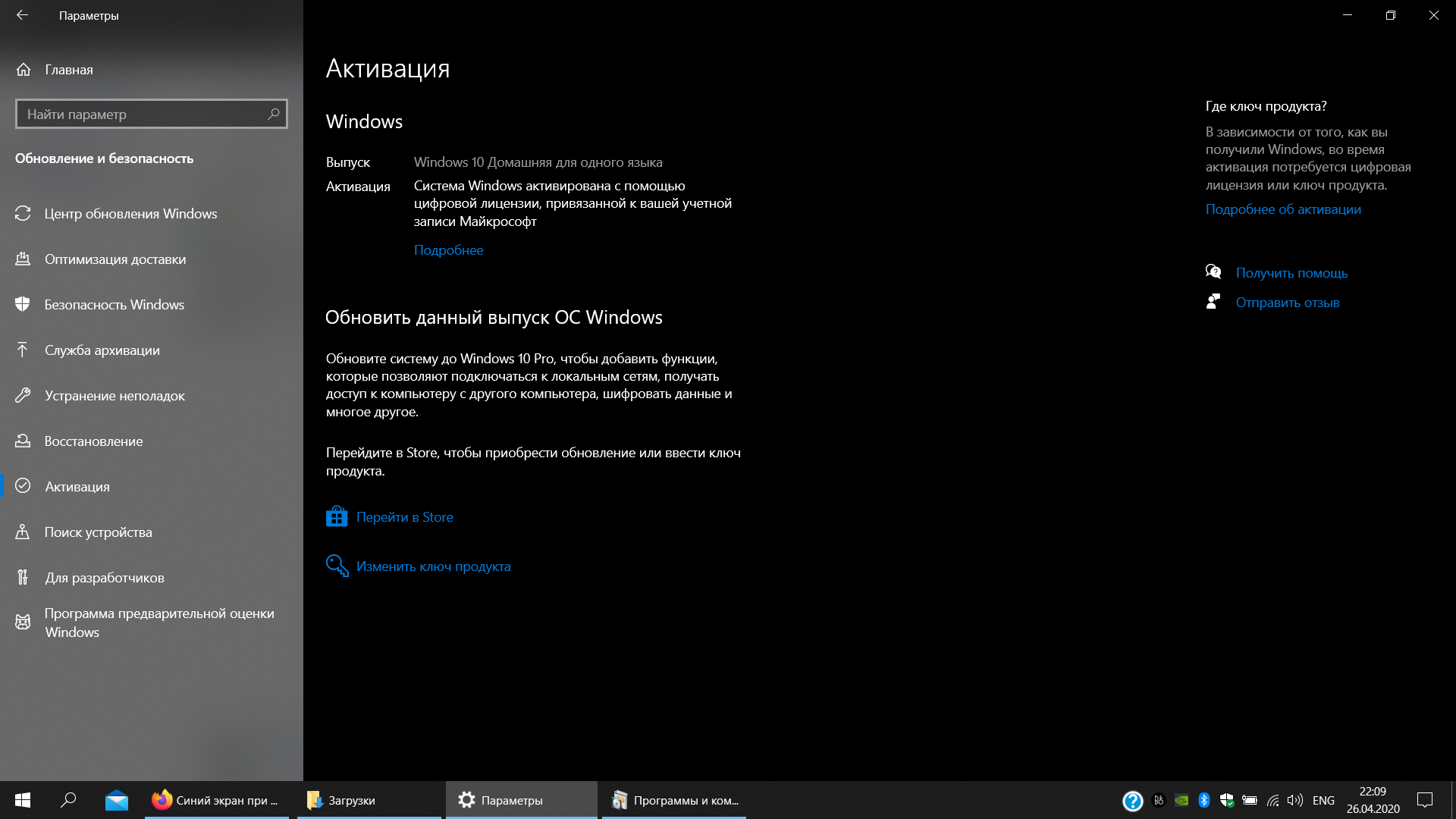The image size is (1456, 819).
Task: Click Изменить ключ продукта link
Action: pos(433,566)
